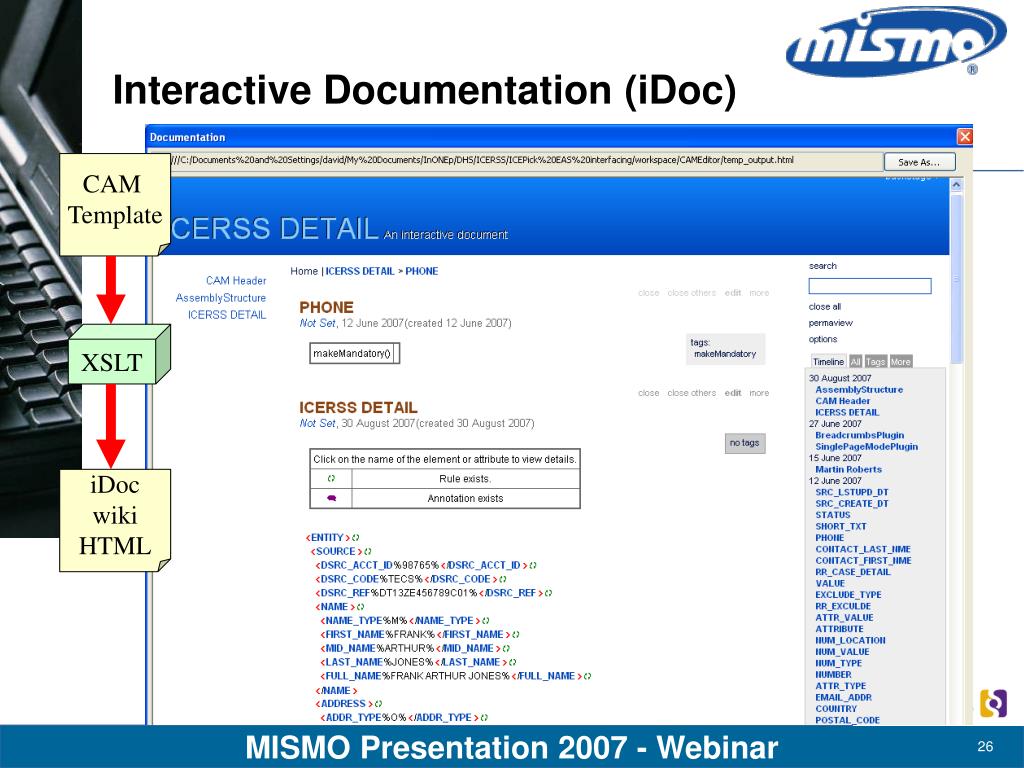This screenshot has height=768, width=1024.
Task: Switch to the Tags tab
Action: pyautogui.click(x=875, y=361)
